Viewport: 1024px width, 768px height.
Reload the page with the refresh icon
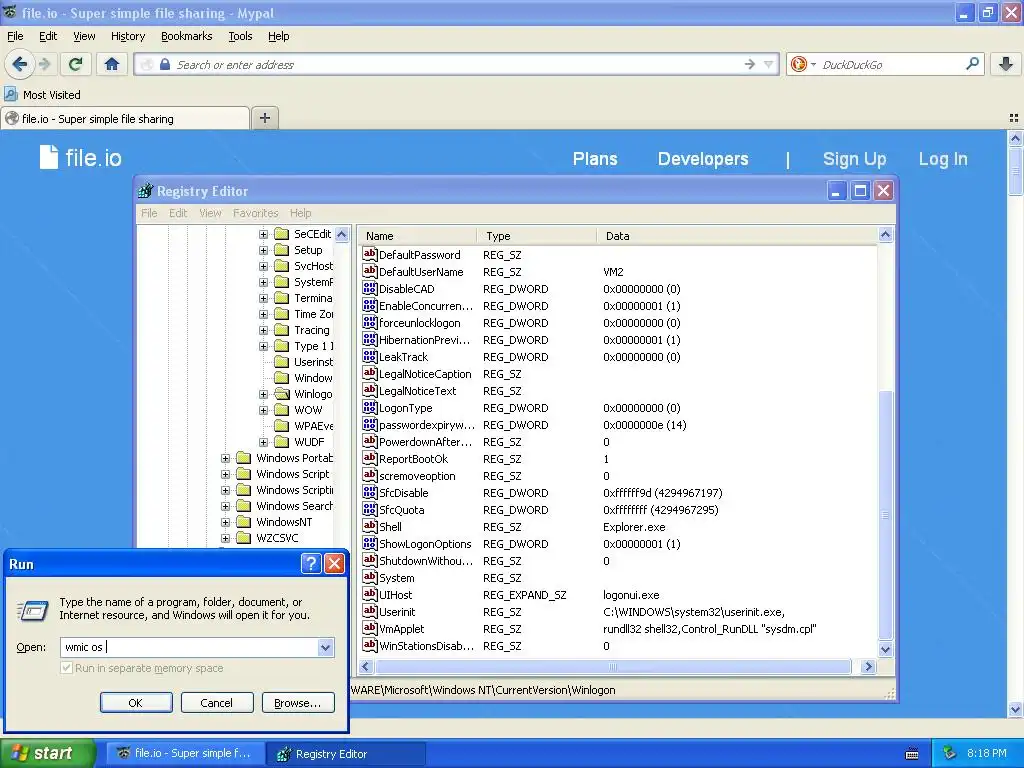tap(76, 64)
